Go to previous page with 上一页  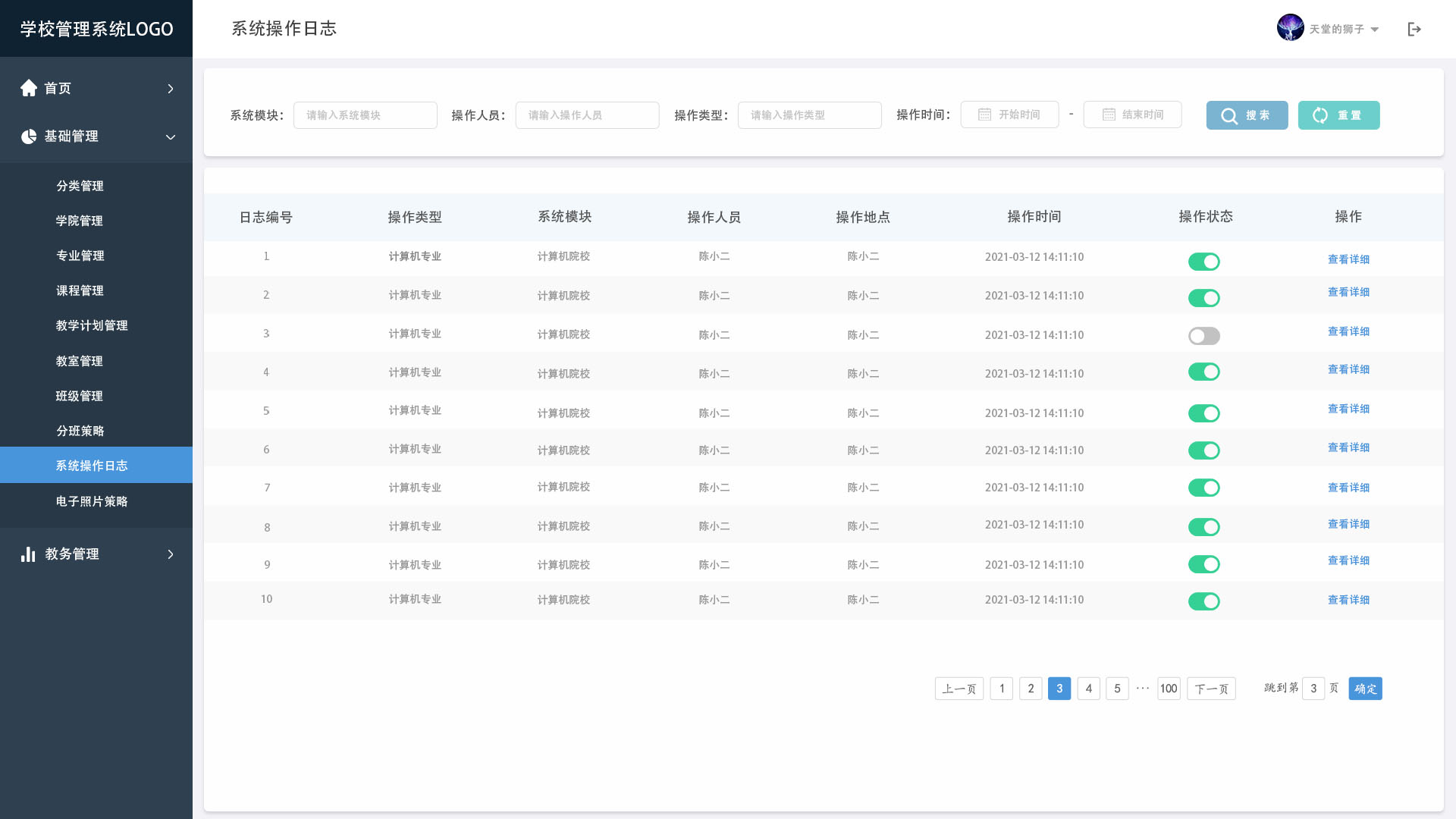[959, 689]
